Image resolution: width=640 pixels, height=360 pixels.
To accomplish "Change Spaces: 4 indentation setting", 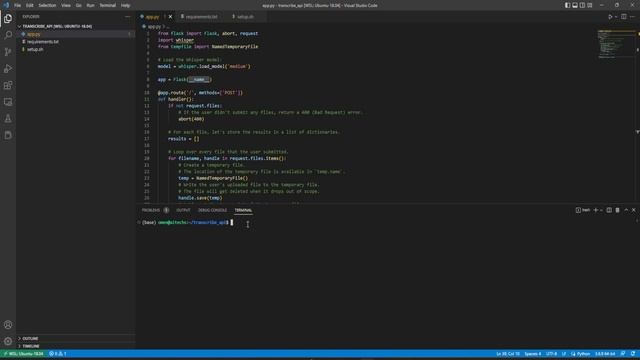I will pyautogui.click(x=533, y=354).
